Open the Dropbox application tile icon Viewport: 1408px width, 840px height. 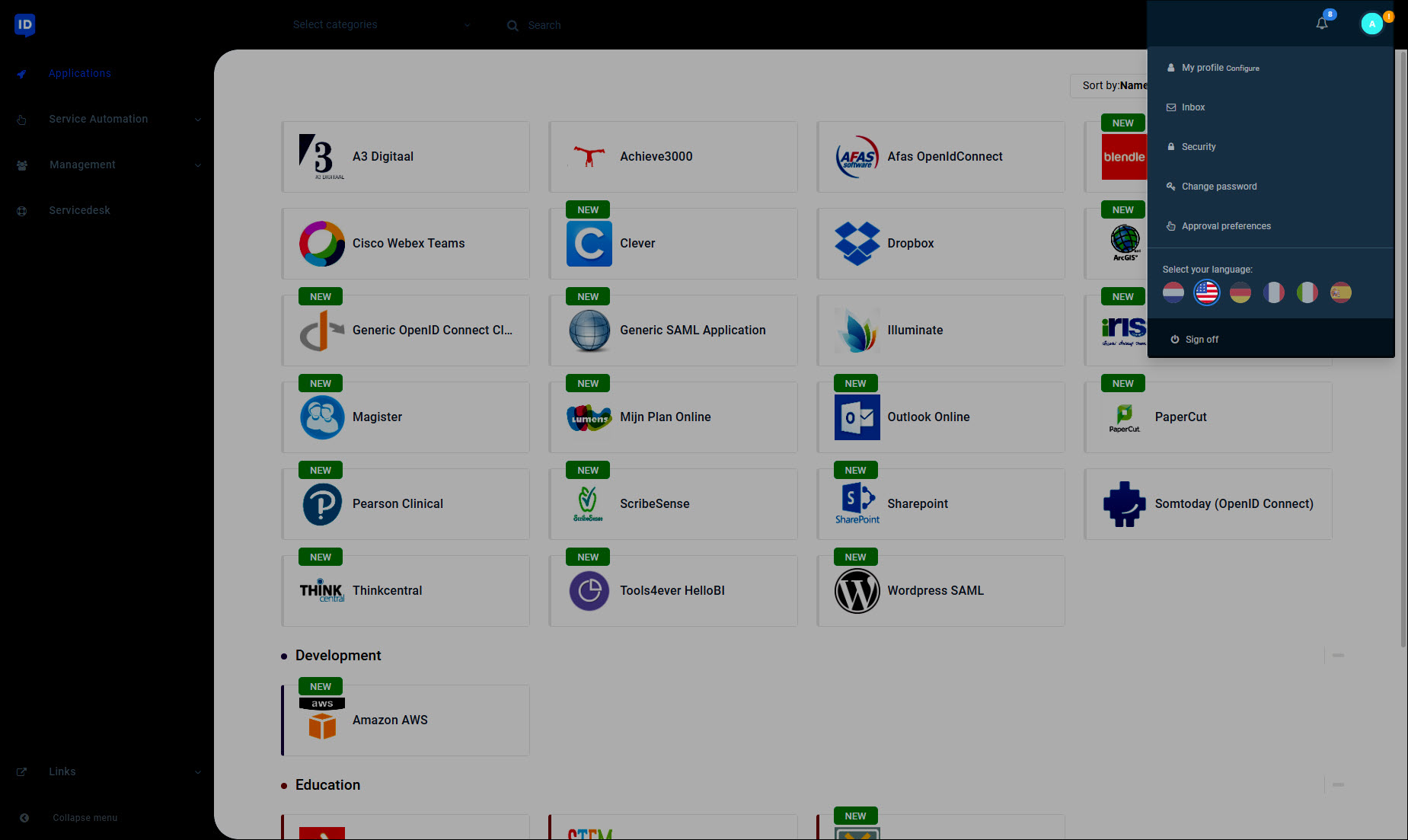point(857,244)
